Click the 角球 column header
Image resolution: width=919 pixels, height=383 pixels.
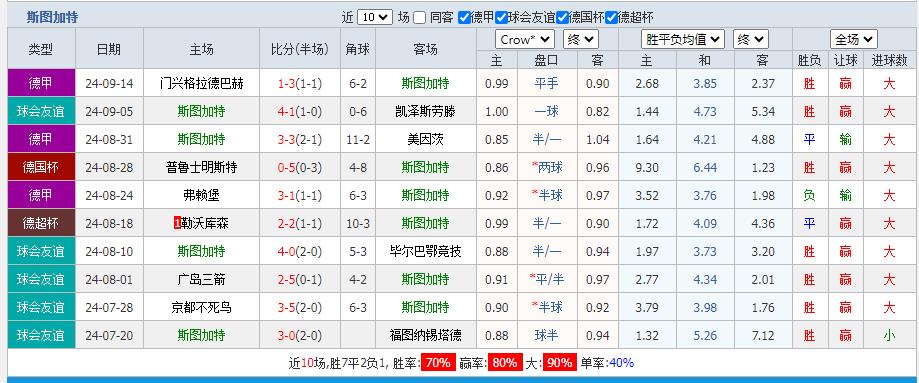[358, 49]
